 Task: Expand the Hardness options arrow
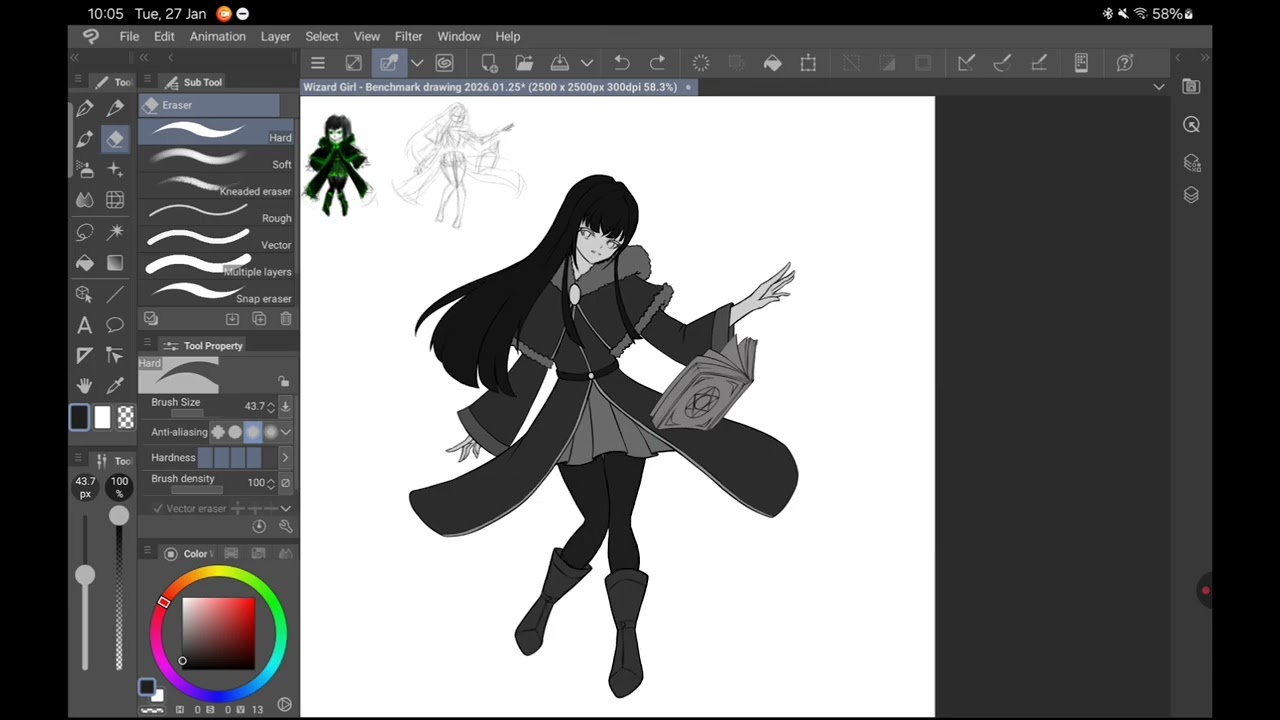click(285, 457)
